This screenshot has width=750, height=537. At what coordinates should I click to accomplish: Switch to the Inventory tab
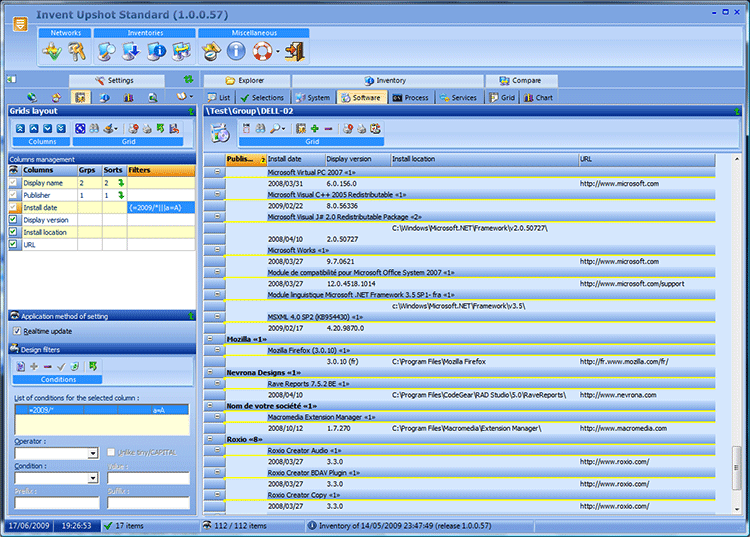click(387, 80)
